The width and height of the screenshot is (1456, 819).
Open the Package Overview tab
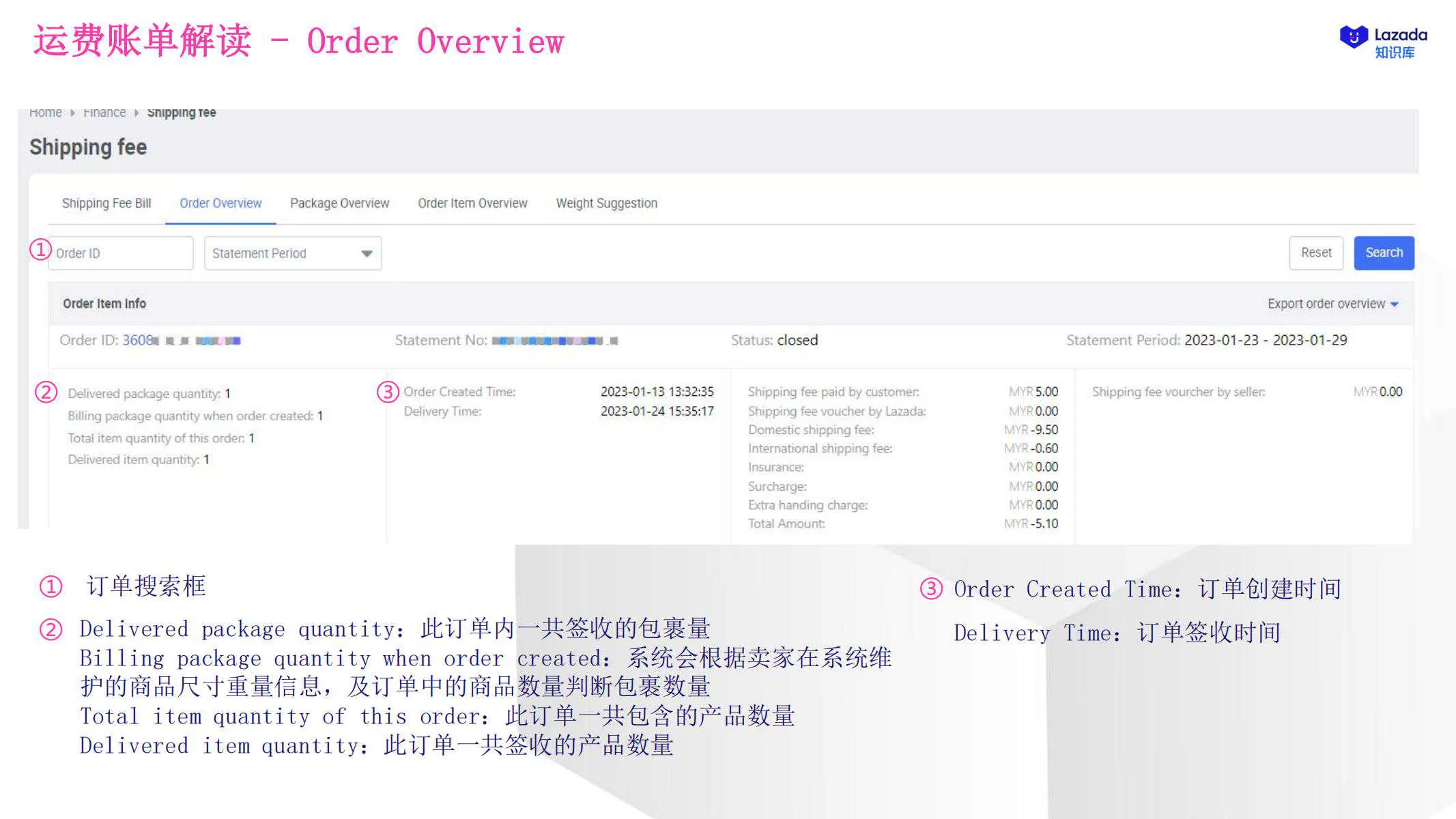(339, 203)
